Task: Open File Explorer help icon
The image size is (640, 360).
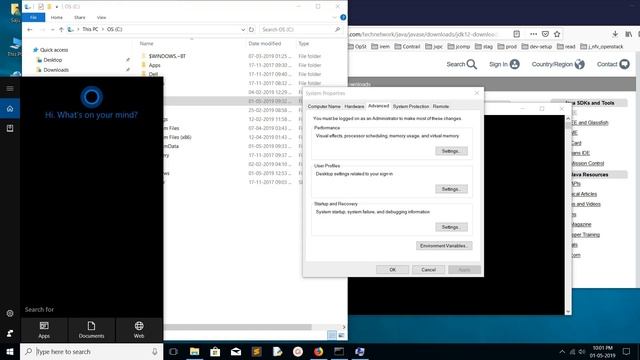Action: point(343,18)
